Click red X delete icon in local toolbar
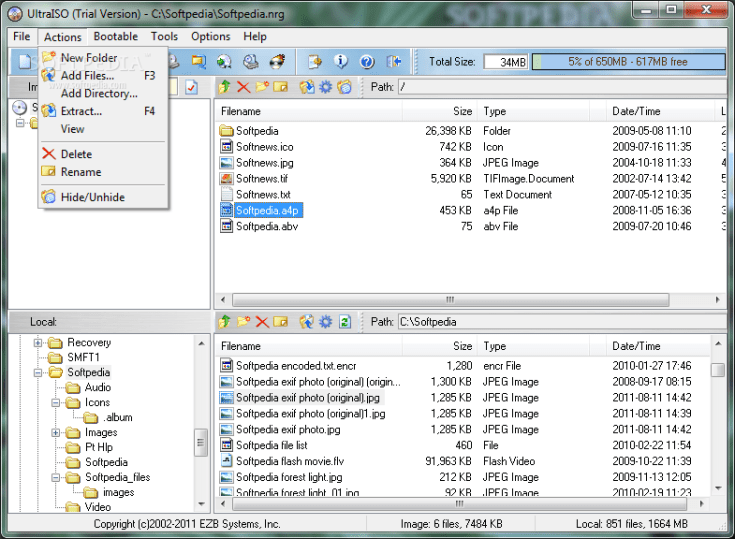The image size is (735, 539). [262, 322]
